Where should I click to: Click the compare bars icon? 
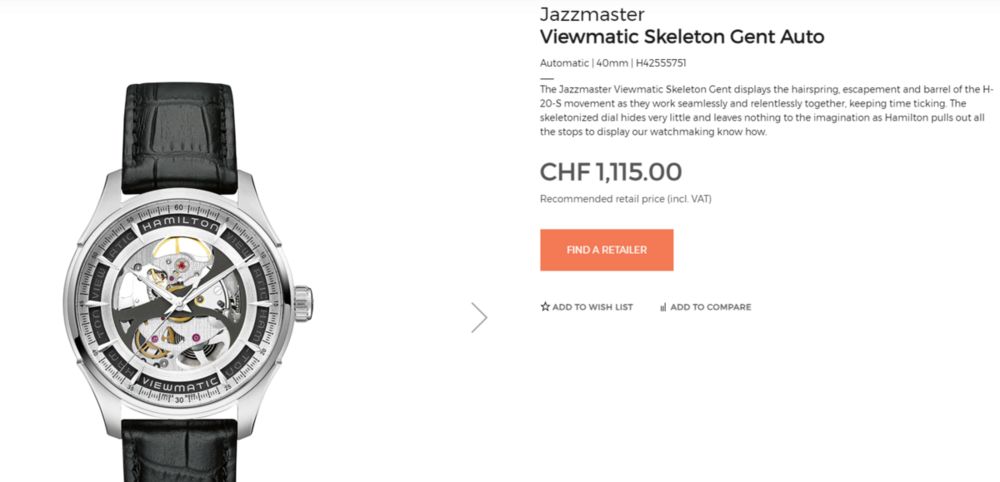coord(663,307)
